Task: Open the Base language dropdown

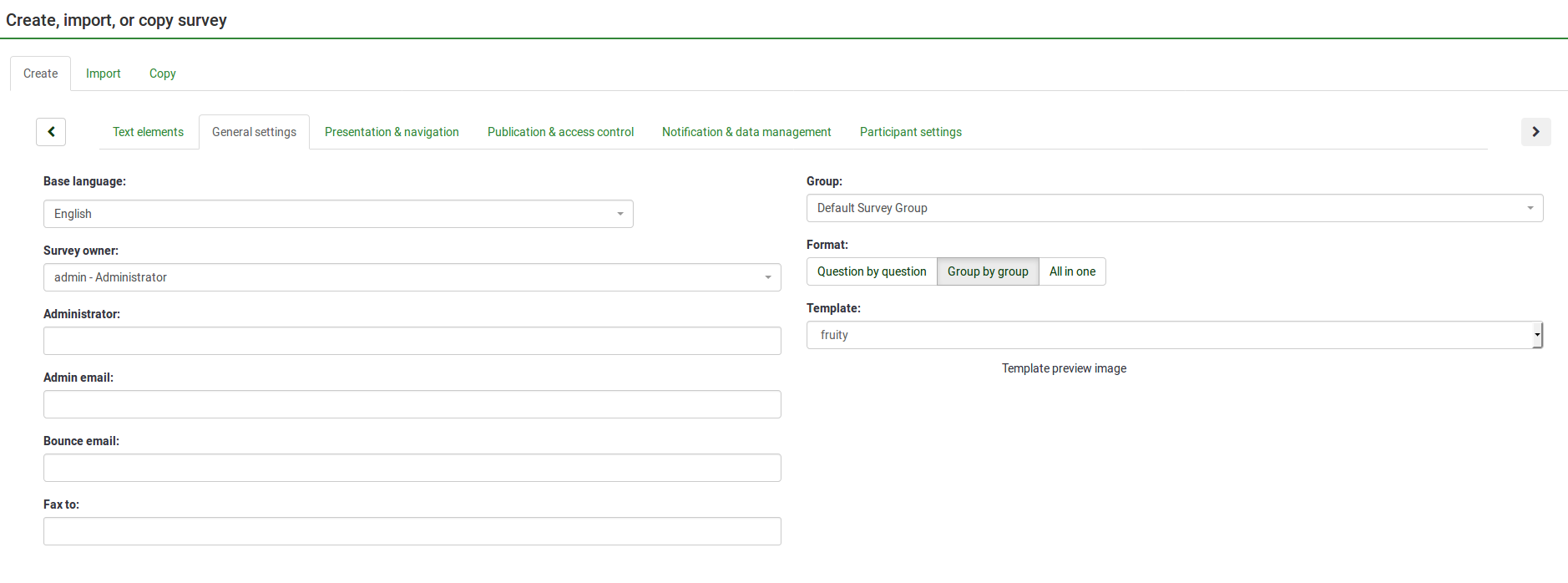Action: pyautogui.click(x=338, y=214)
